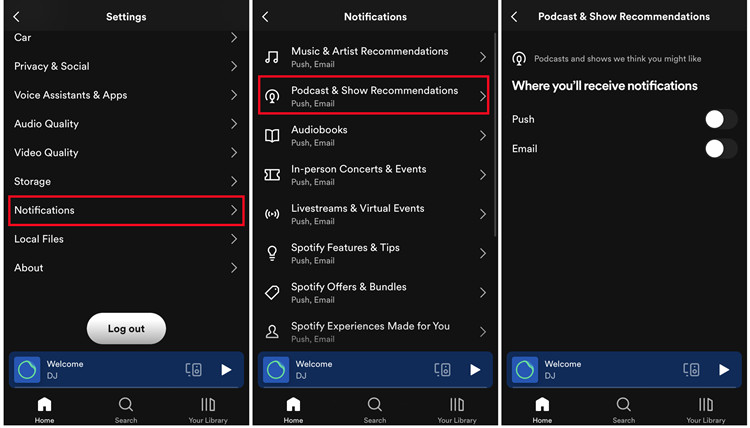Tap the music note icon for Music & Artist Recommendations

(272, 57)
